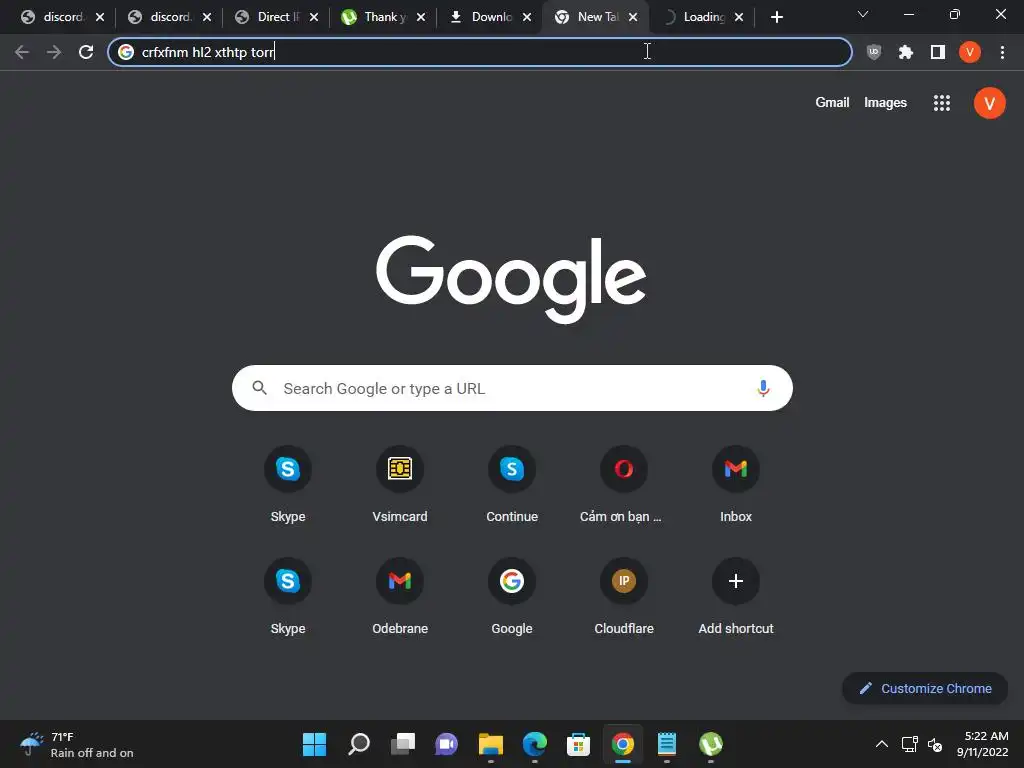
Task: Expand the tab search dropdown
Action: point(863,14)
